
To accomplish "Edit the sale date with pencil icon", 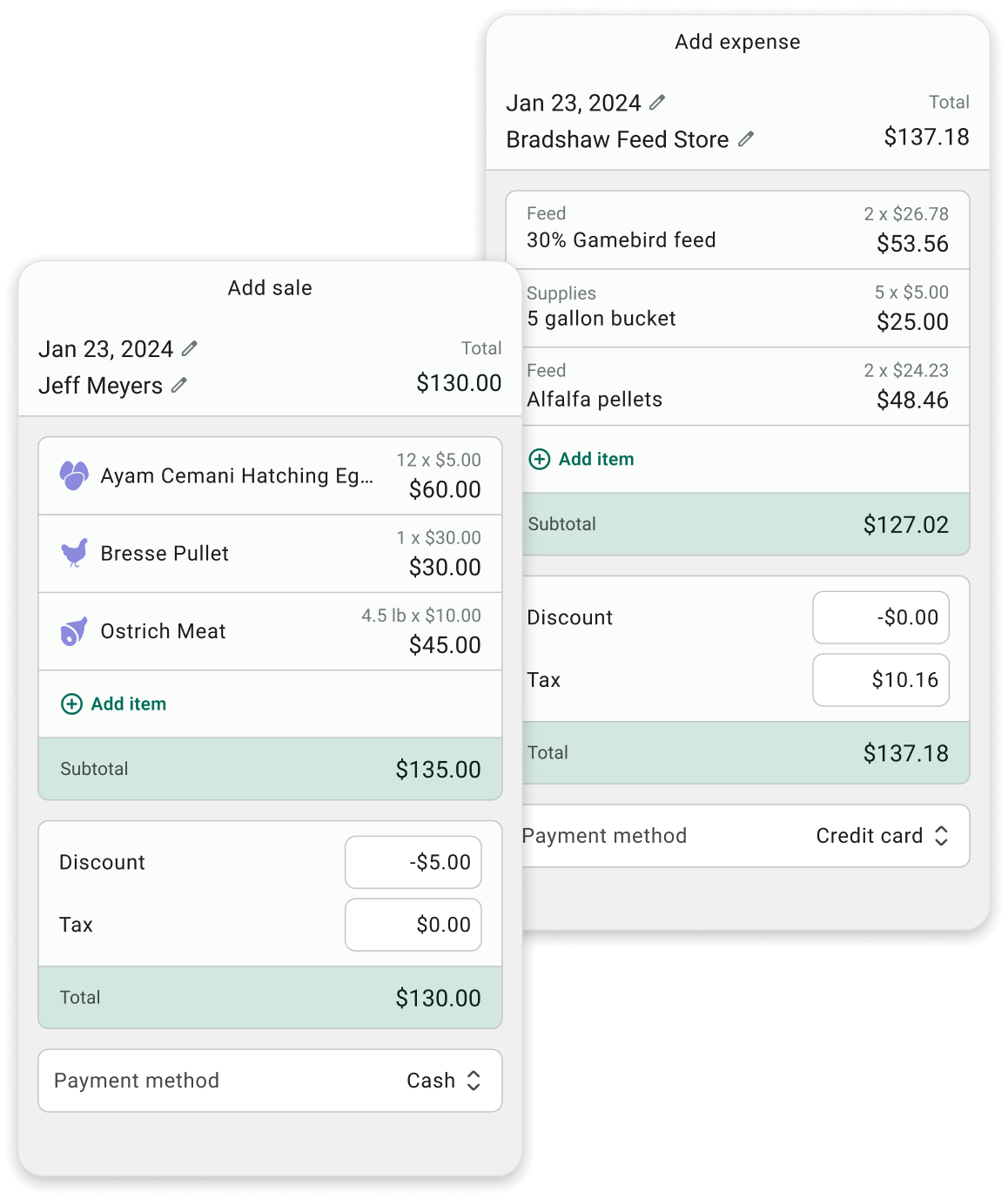I will 190,349.
